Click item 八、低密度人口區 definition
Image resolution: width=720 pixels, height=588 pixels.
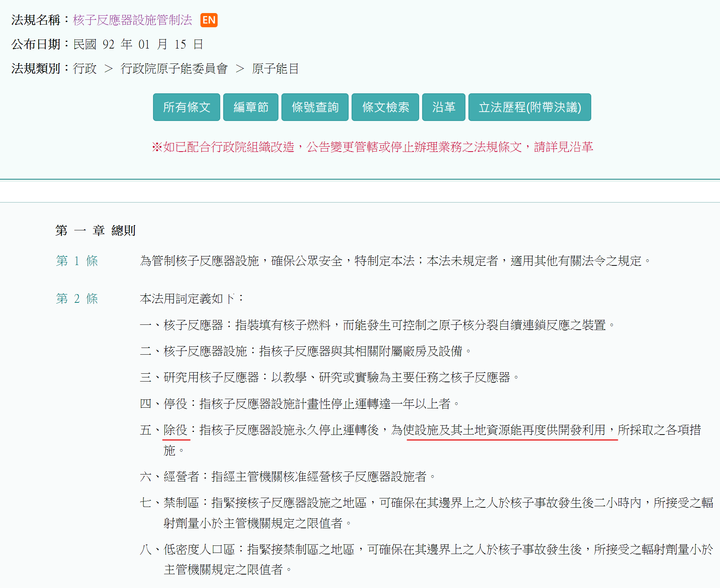(x=427, y=560)
